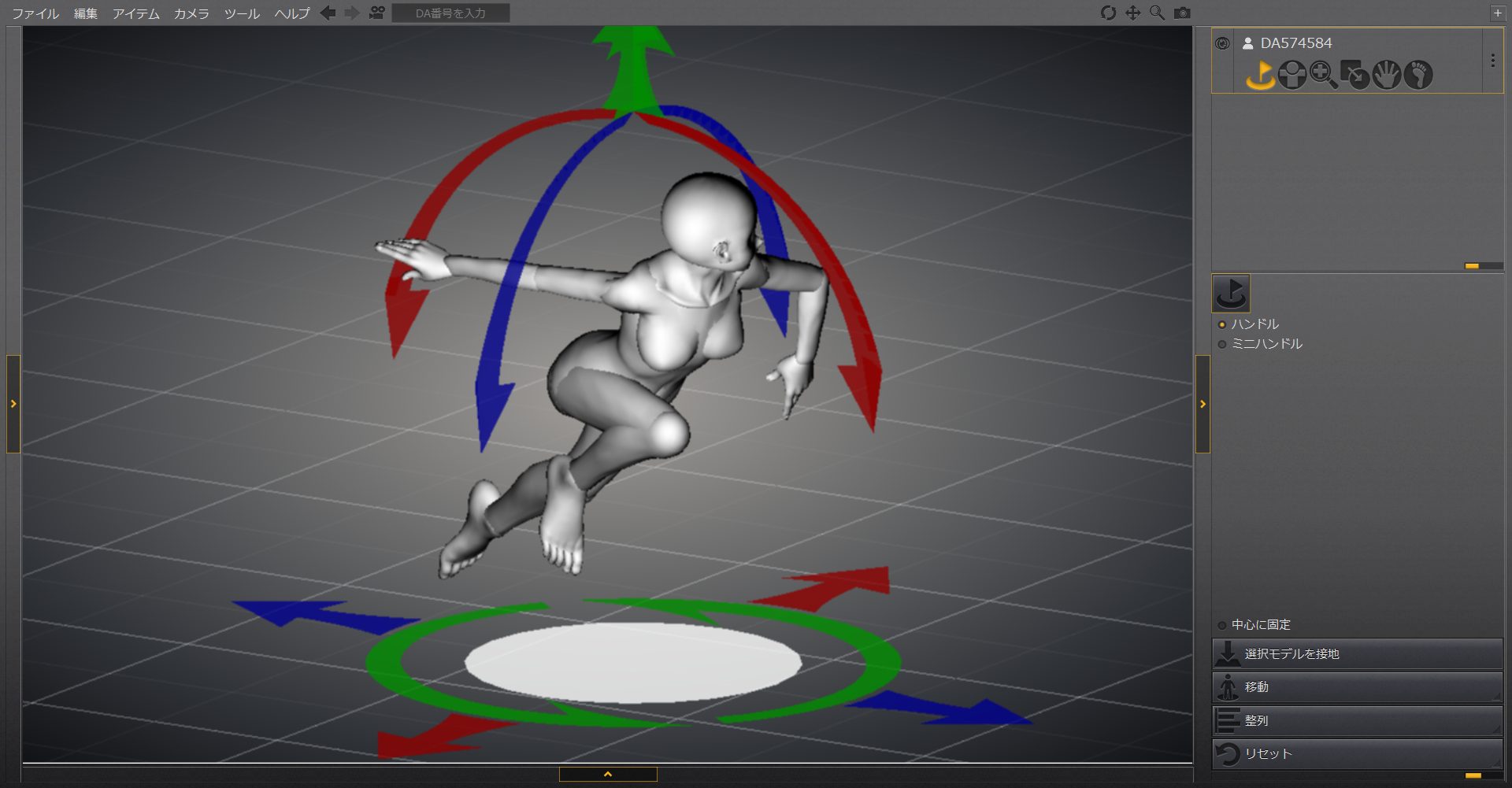Click the camera snapshot icon in top toolbar

(x=1182, y=13)
